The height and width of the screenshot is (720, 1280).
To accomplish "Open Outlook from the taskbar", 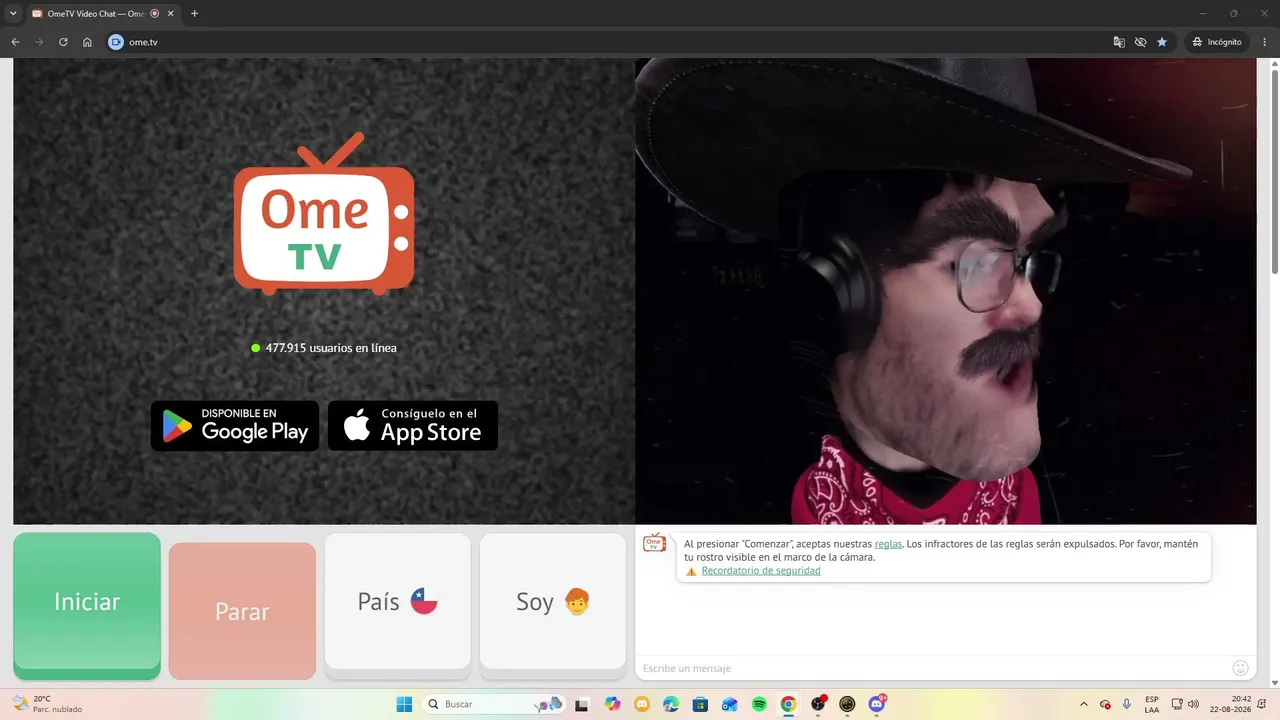I will (x=730, y=704).
